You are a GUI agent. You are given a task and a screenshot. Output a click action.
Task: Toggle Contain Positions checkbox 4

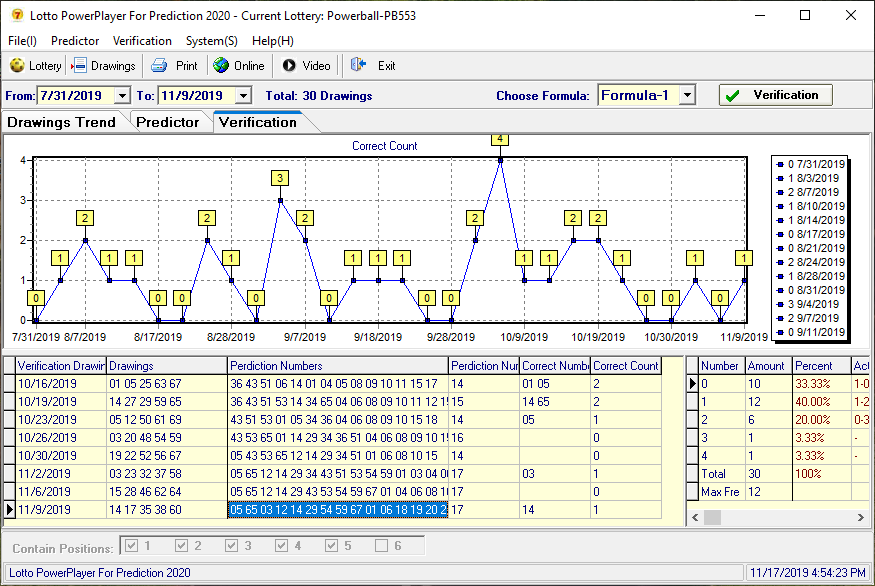point(281,545)
